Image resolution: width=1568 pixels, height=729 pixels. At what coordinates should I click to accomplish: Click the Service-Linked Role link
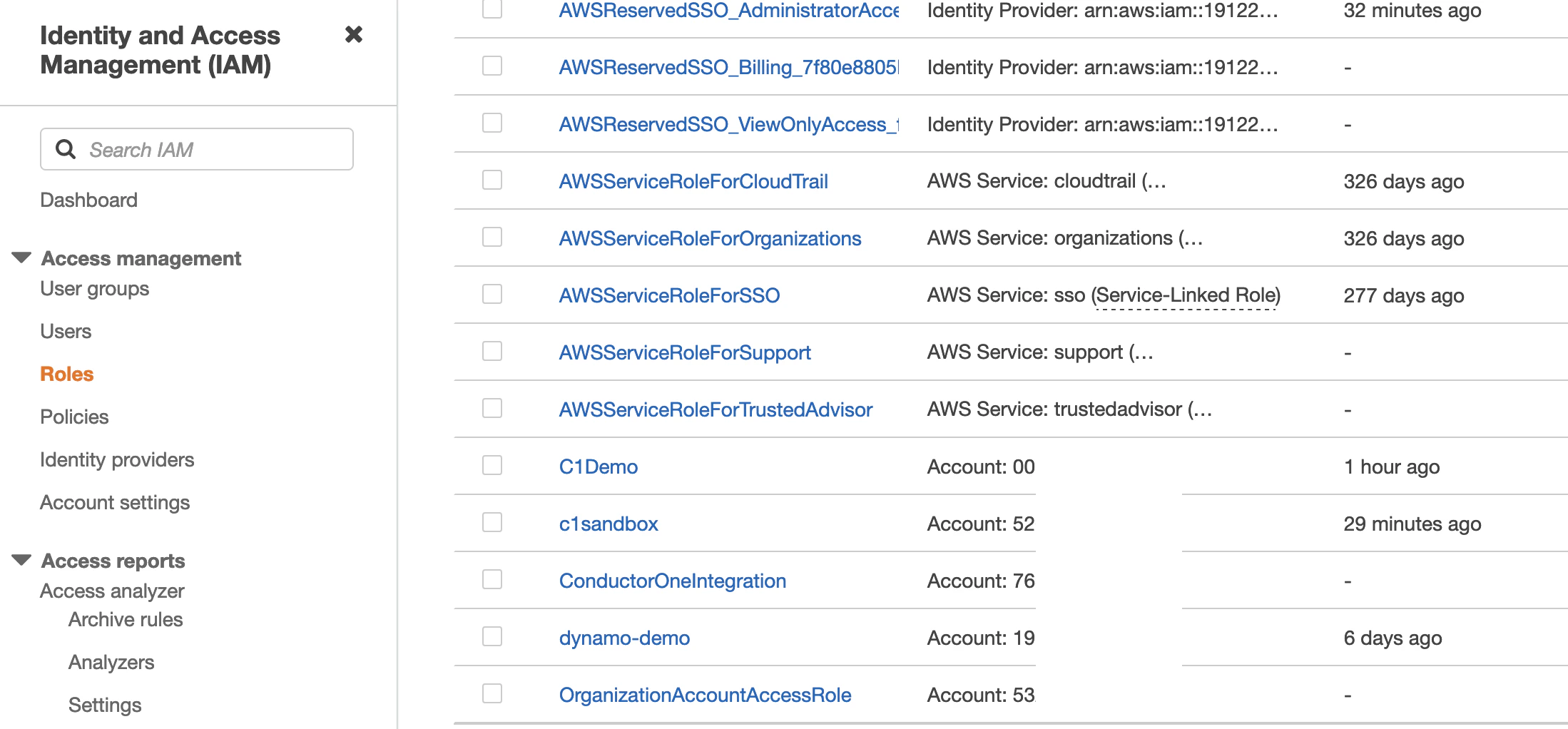pos(1186,295)
